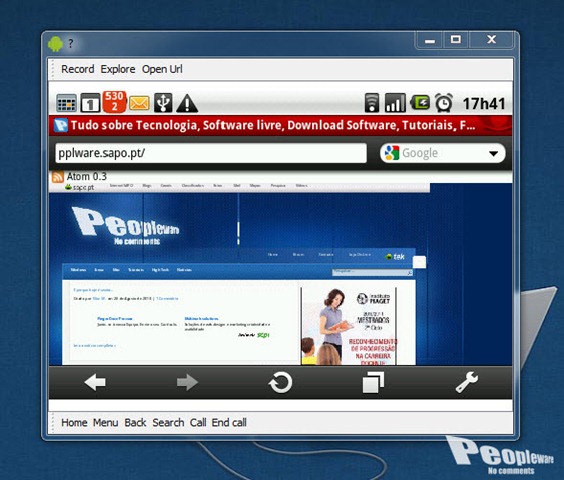Click the tek link on webpage

point(395,257)
